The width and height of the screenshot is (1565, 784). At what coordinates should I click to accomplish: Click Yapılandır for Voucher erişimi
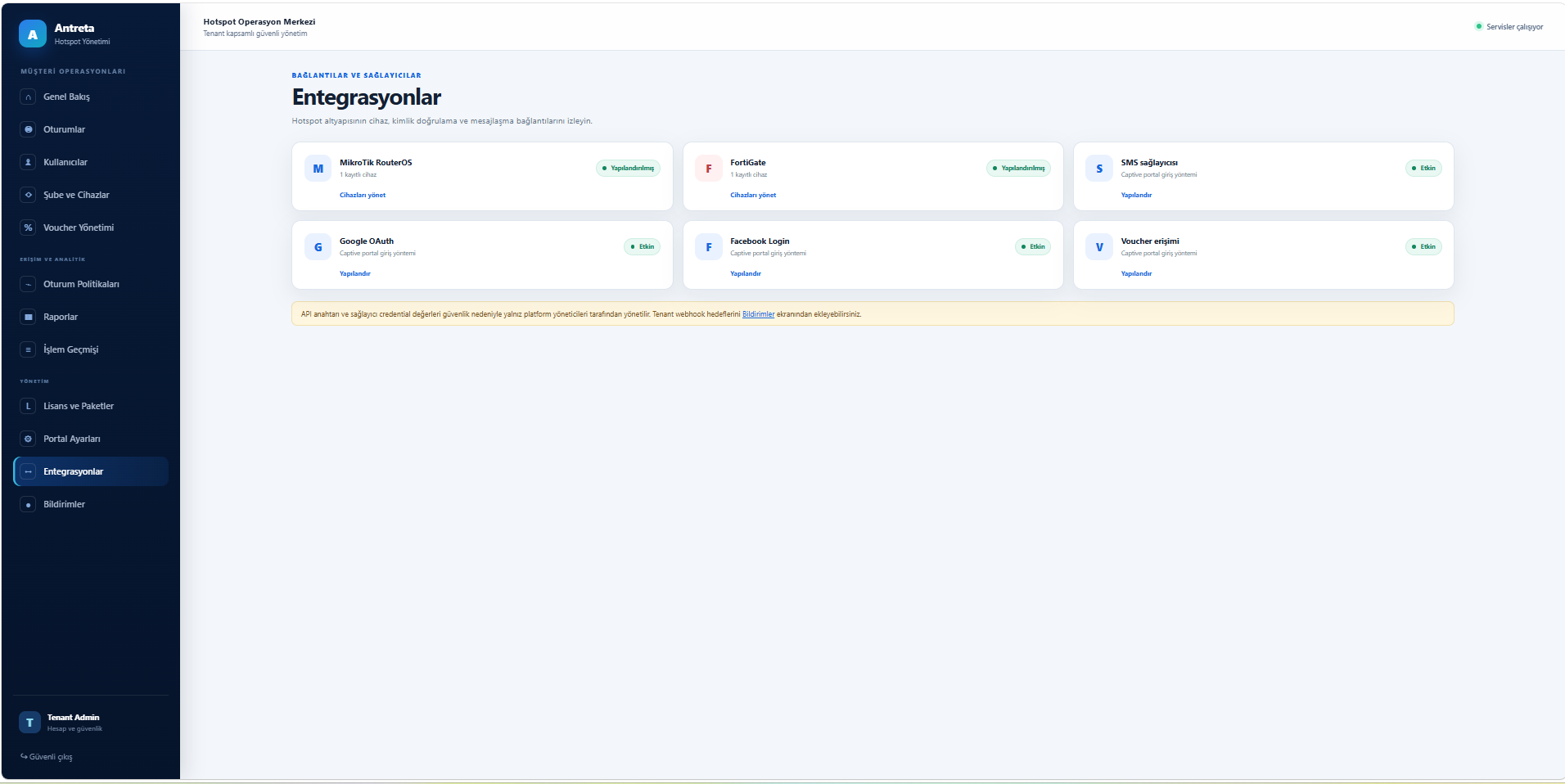[1136, 273]
